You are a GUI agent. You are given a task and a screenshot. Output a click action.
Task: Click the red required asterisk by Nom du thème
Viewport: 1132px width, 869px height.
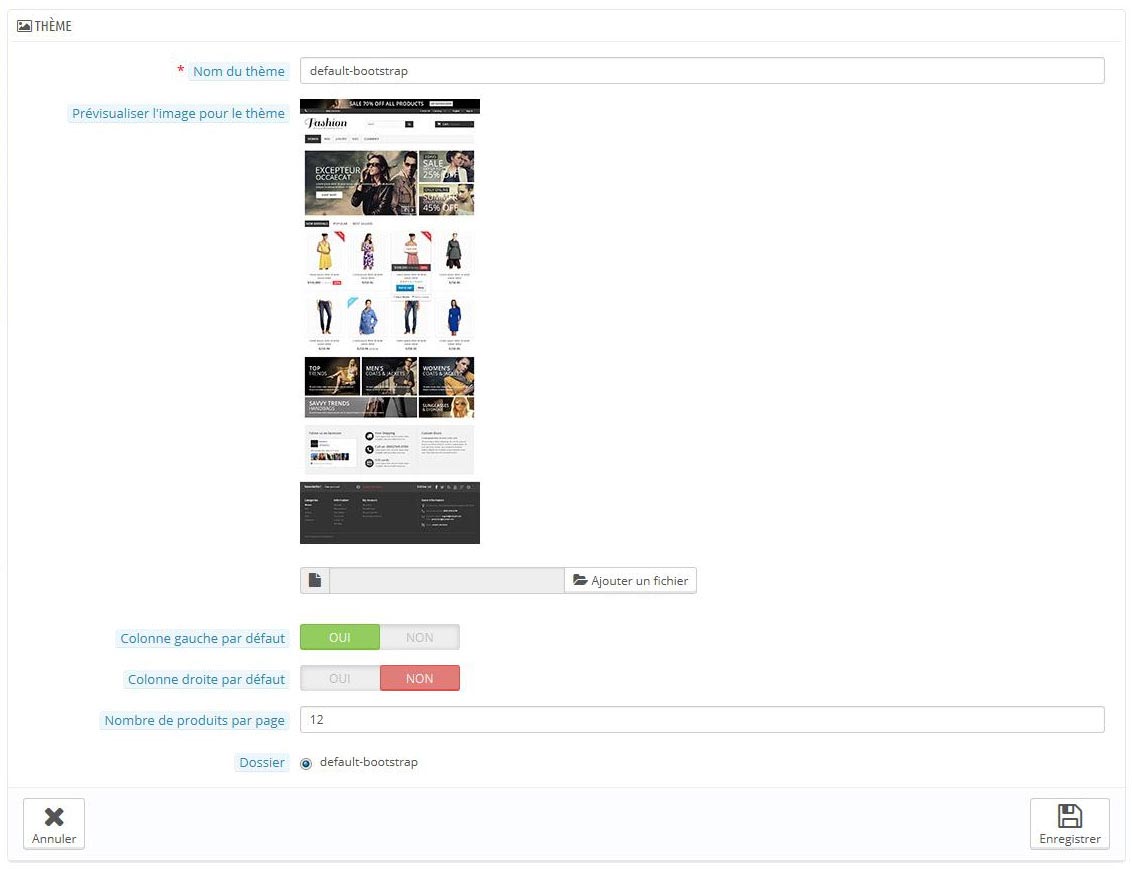coord(180,69)
